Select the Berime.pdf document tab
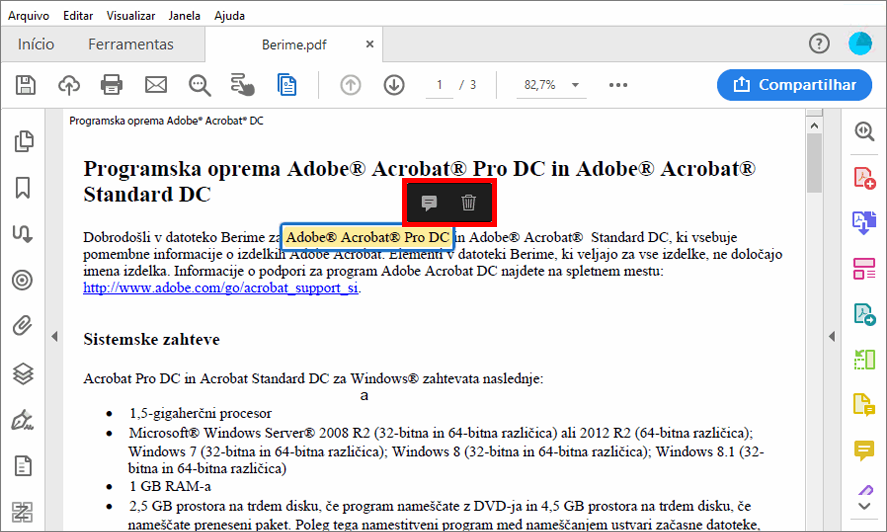 [x=294, y=45]
